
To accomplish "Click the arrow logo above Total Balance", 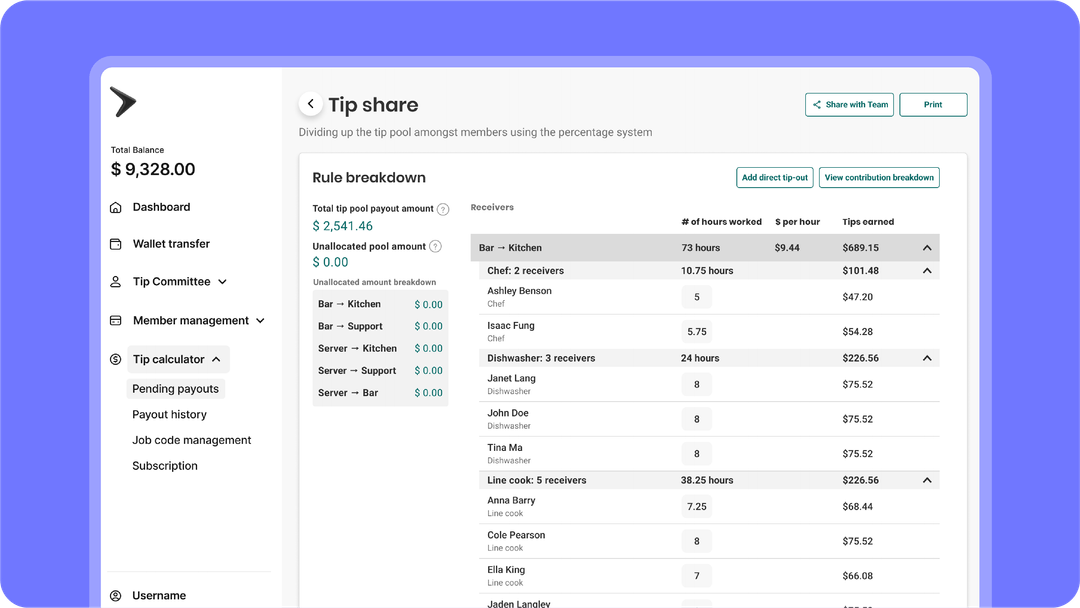I will (123, 103).
